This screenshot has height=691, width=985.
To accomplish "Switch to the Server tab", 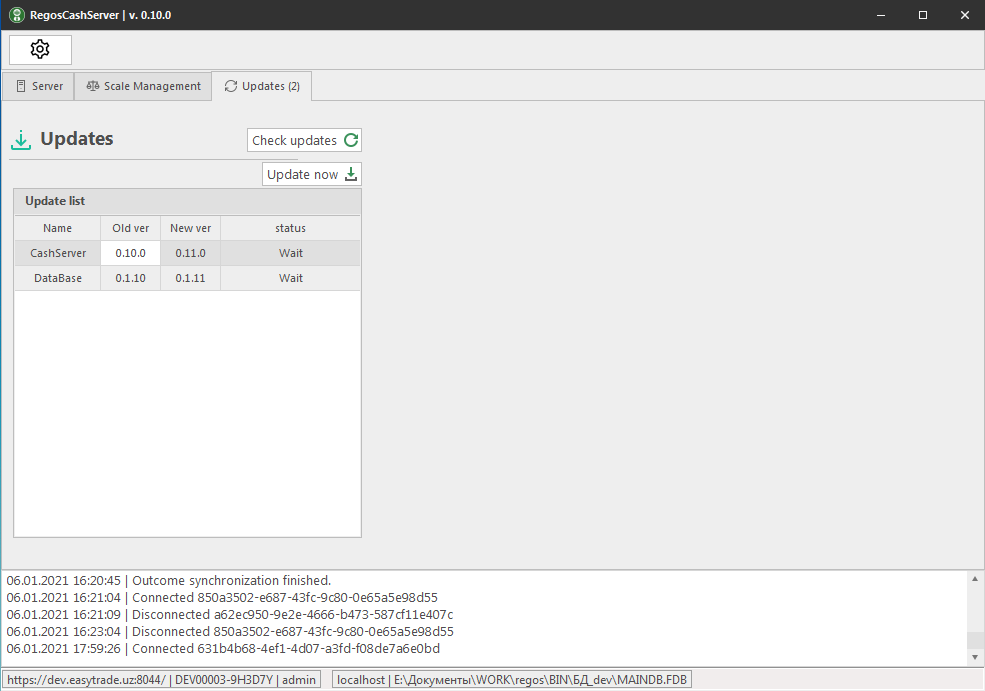I will click(x=38, y=86).
